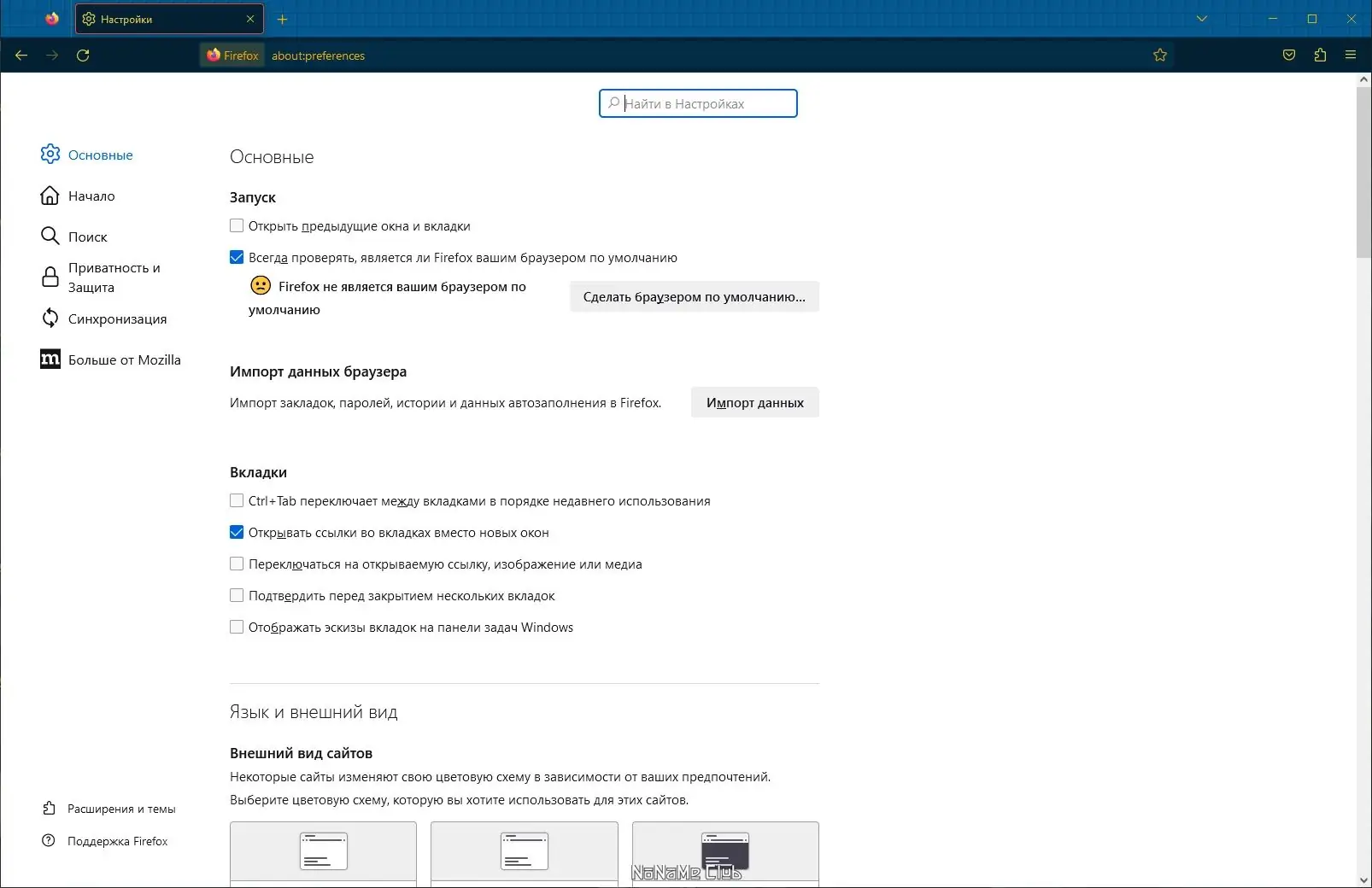The width and height of the screenshot is (1372, 888).
Task: Select the dark website appearance thumbnail
Action: 725,852
